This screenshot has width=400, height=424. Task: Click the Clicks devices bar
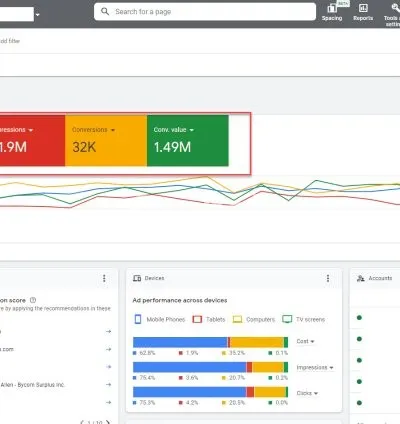(x=210, y=392)
